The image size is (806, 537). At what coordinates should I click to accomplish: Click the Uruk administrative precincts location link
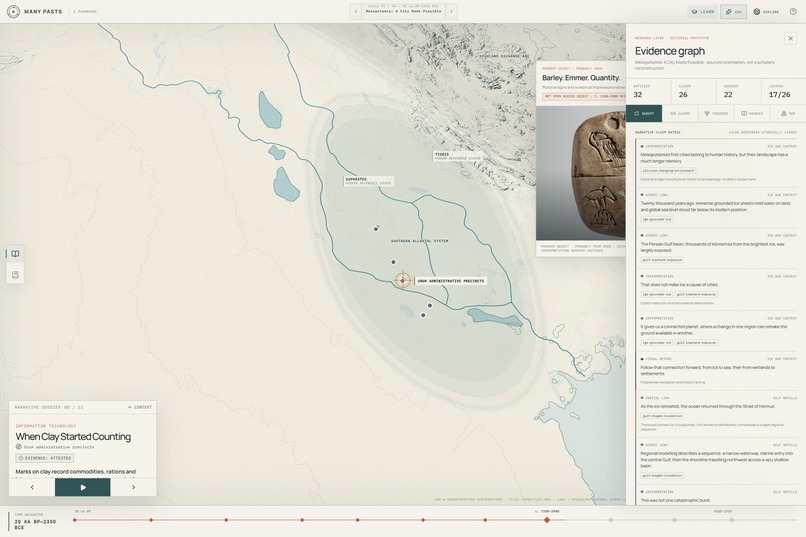click(x=55, y=447)
